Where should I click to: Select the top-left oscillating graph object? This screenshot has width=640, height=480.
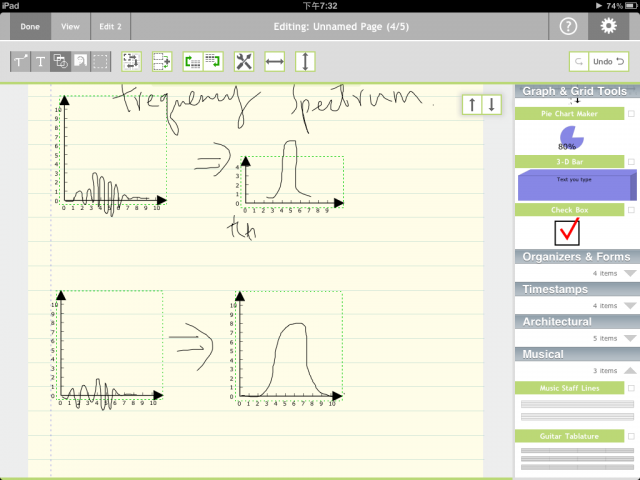point(113,149)
